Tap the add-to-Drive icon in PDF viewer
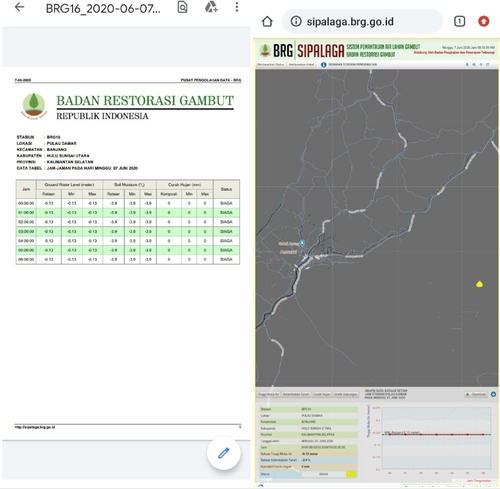This screenshot has width=500, height=489. pyautogui.click(x=211, y=7)
